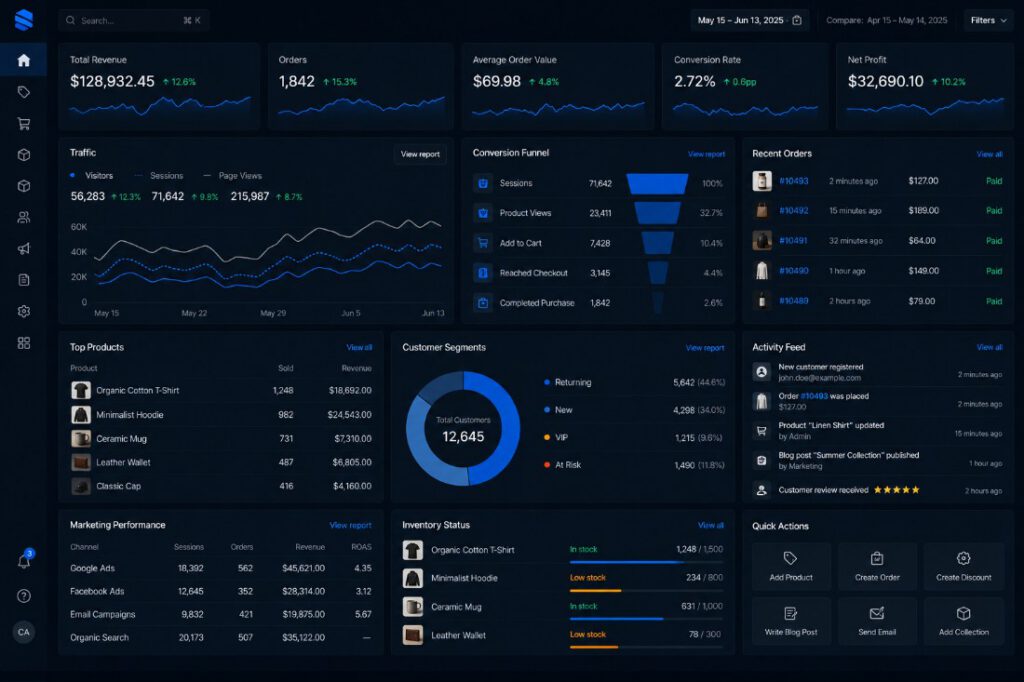This screenshot has width=1024, height=682.
Task: Click the Add Product quick action
Action: coord(791,566)
